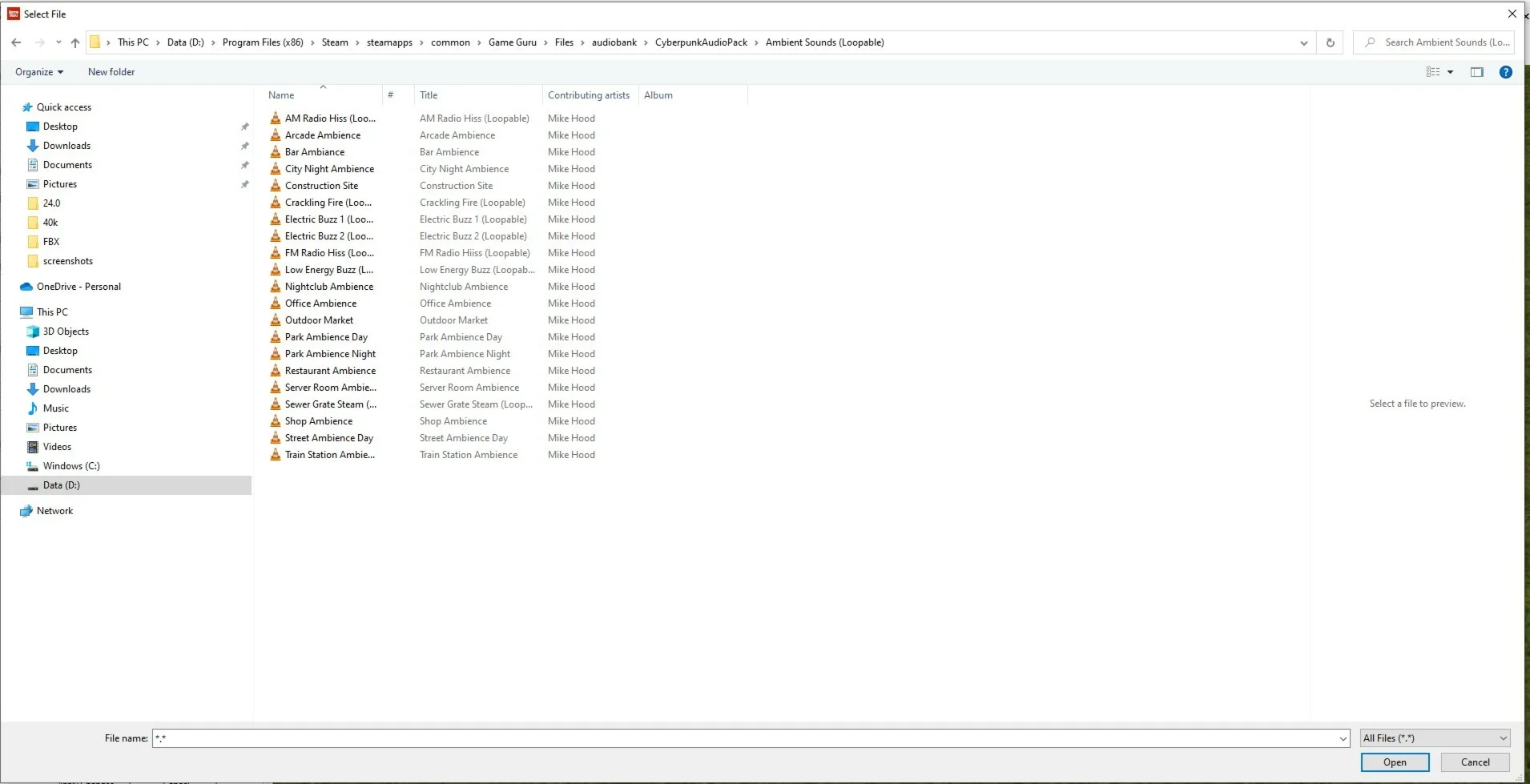Image resolution: width=1530 pixels, height=784 pixels.
Task: Sort by Contributing artists column header
Action: 590,95
